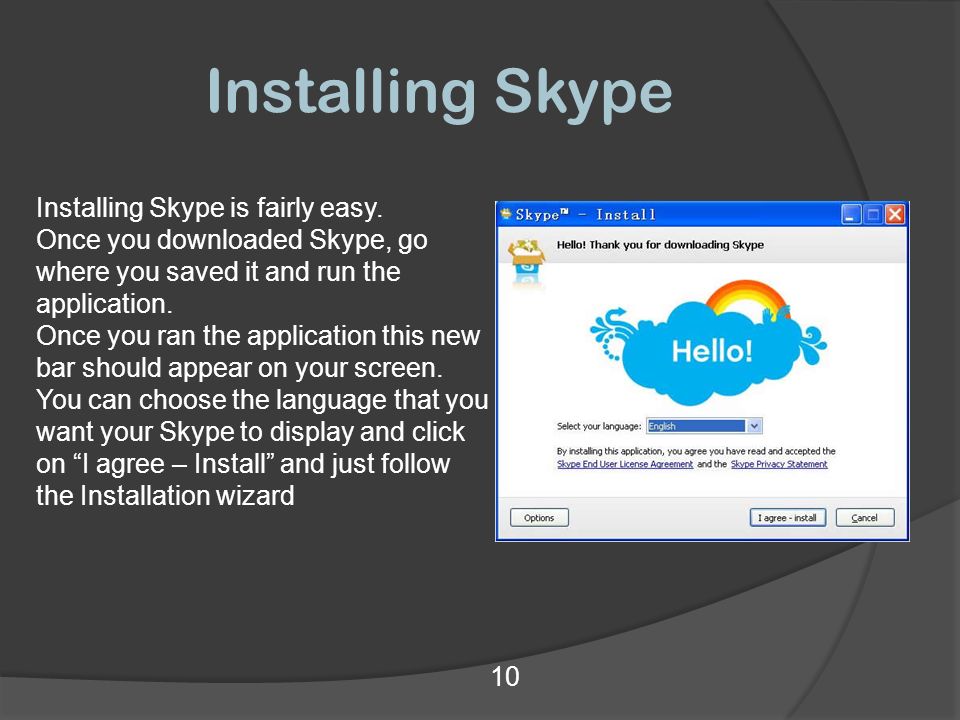Click the Skype title bar icon
Screen dimensions: 960x720
click(506, 214)
